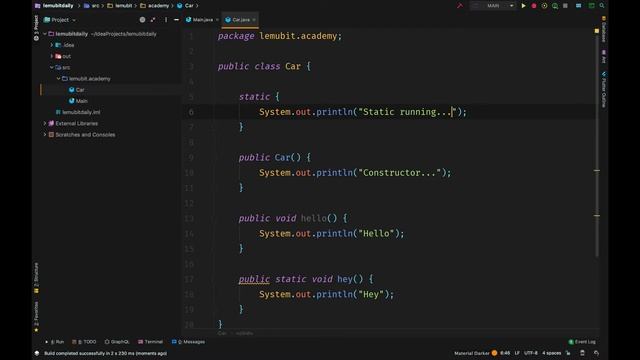Expand External Libraries node
640x360 pixels.
point(45,123)
